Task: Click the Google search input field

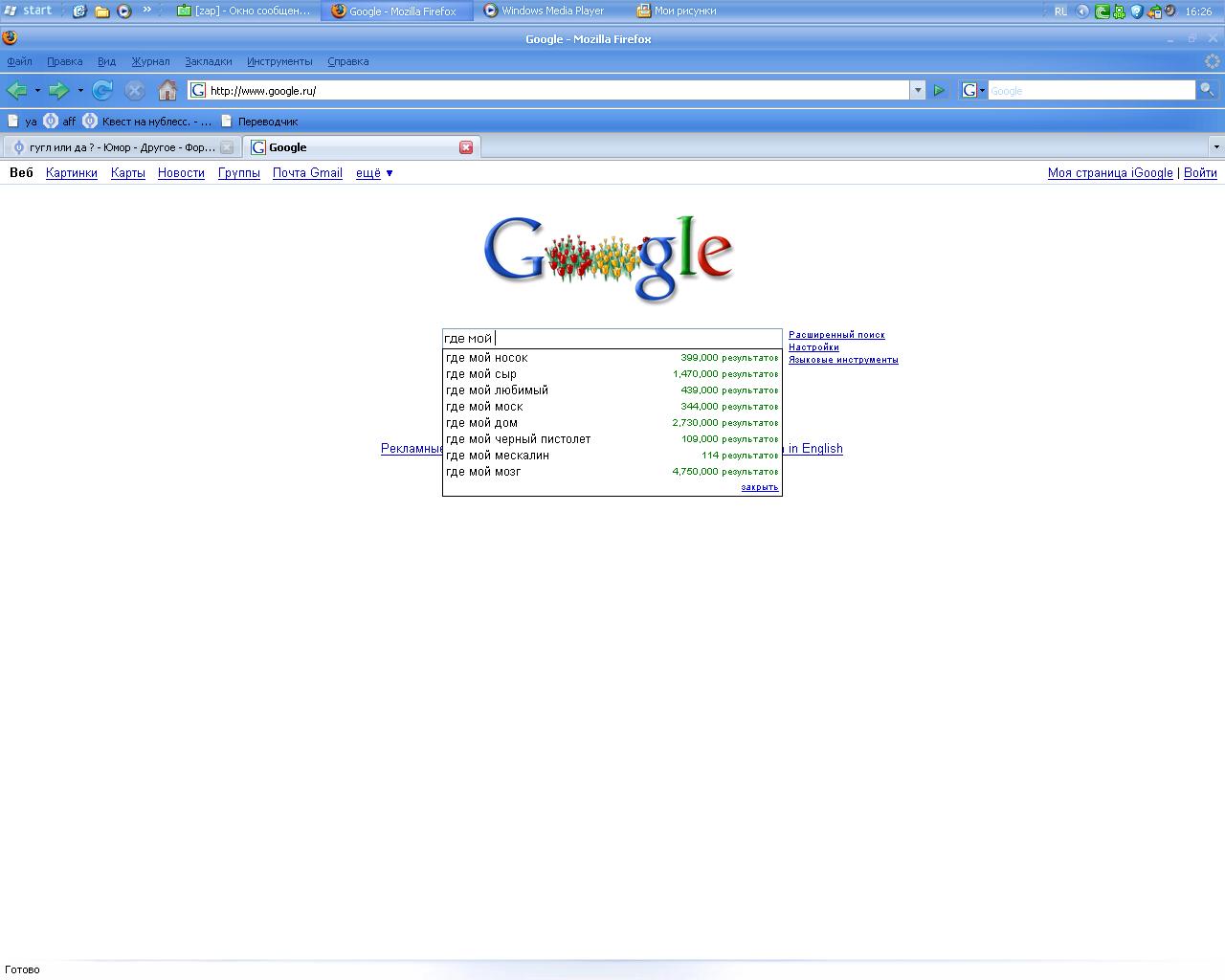Action: point(612,339)
